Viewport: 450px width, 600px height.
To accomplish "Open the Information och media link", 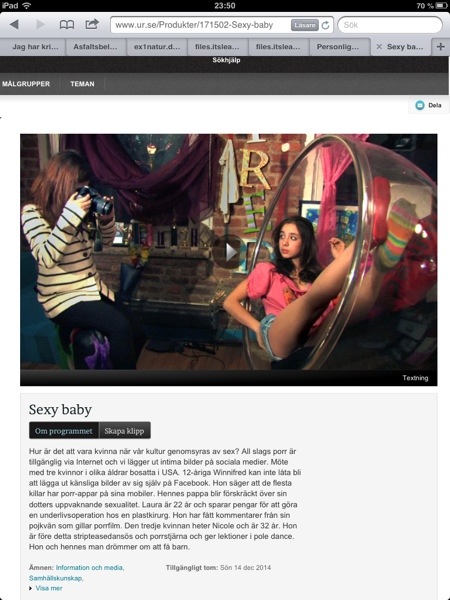I will pos(90,567).
